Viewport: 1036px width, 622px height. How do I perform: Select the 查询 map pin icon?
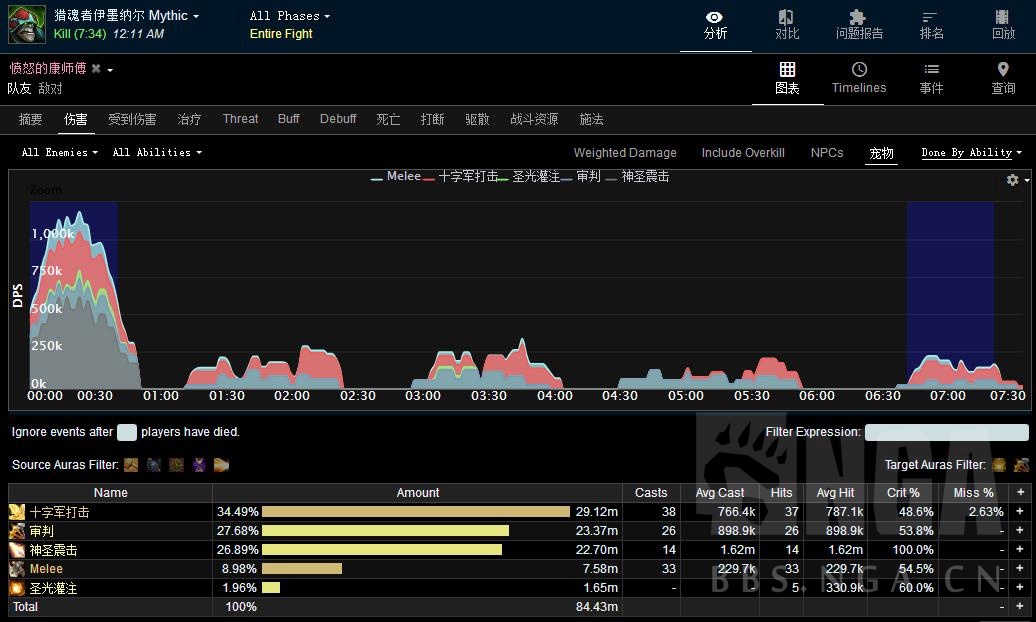click(x=1003, y=69)
